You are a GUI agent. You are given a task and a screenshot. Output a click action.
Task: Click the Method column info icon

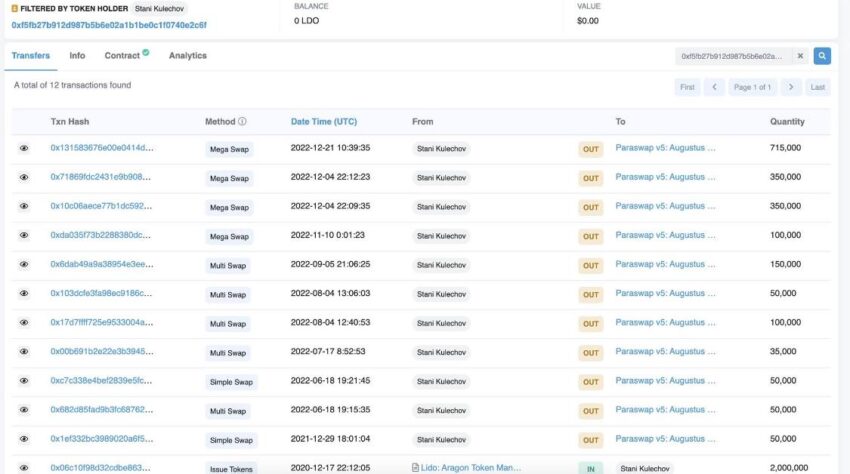point(242,121)
